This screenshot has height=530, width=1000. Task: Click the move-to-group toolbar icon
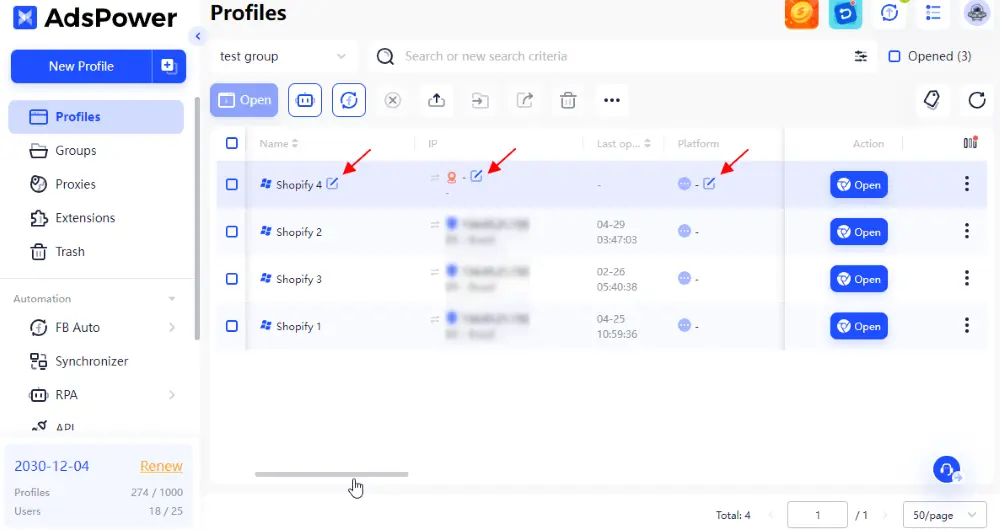(480, 100)
